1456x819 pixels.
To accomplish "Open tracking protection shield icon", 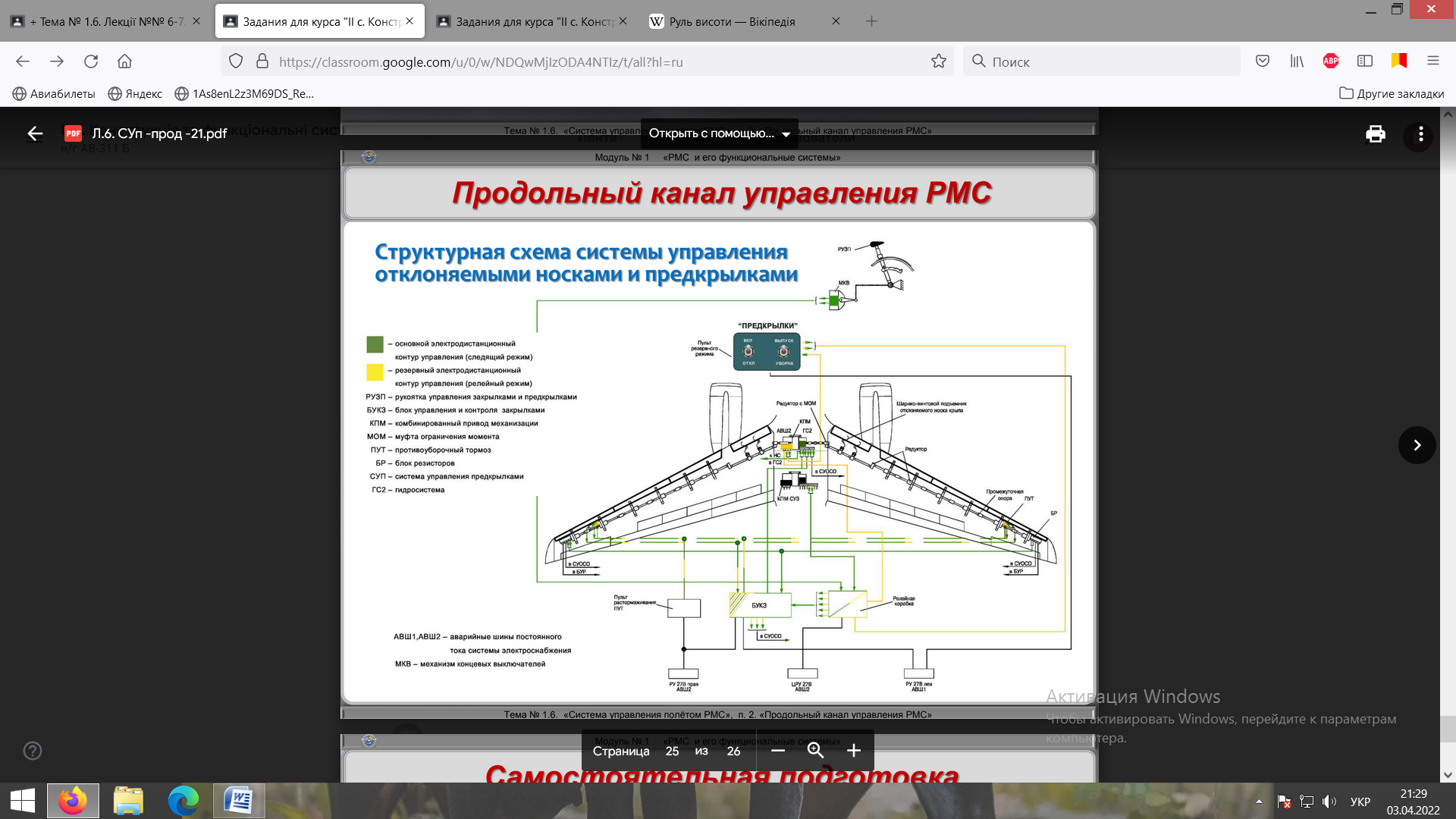I will 236,61.
